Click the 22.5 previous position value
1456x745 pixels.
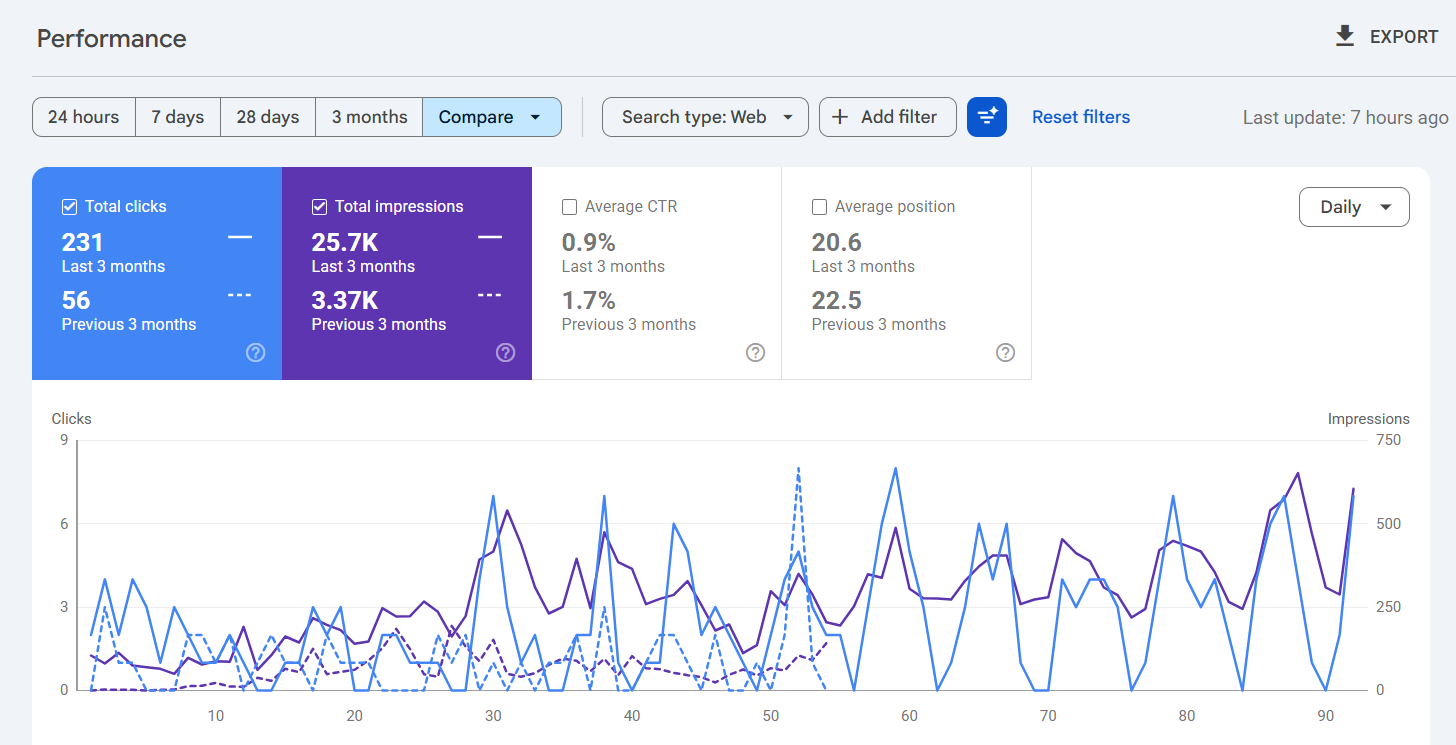[x=837, y=300]
